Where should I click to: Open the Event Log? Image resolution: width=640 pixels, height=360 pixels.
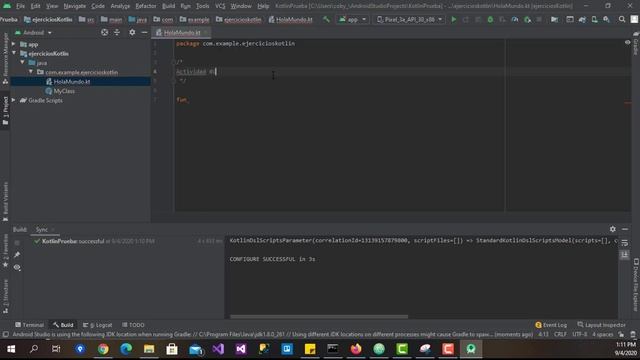551,325
